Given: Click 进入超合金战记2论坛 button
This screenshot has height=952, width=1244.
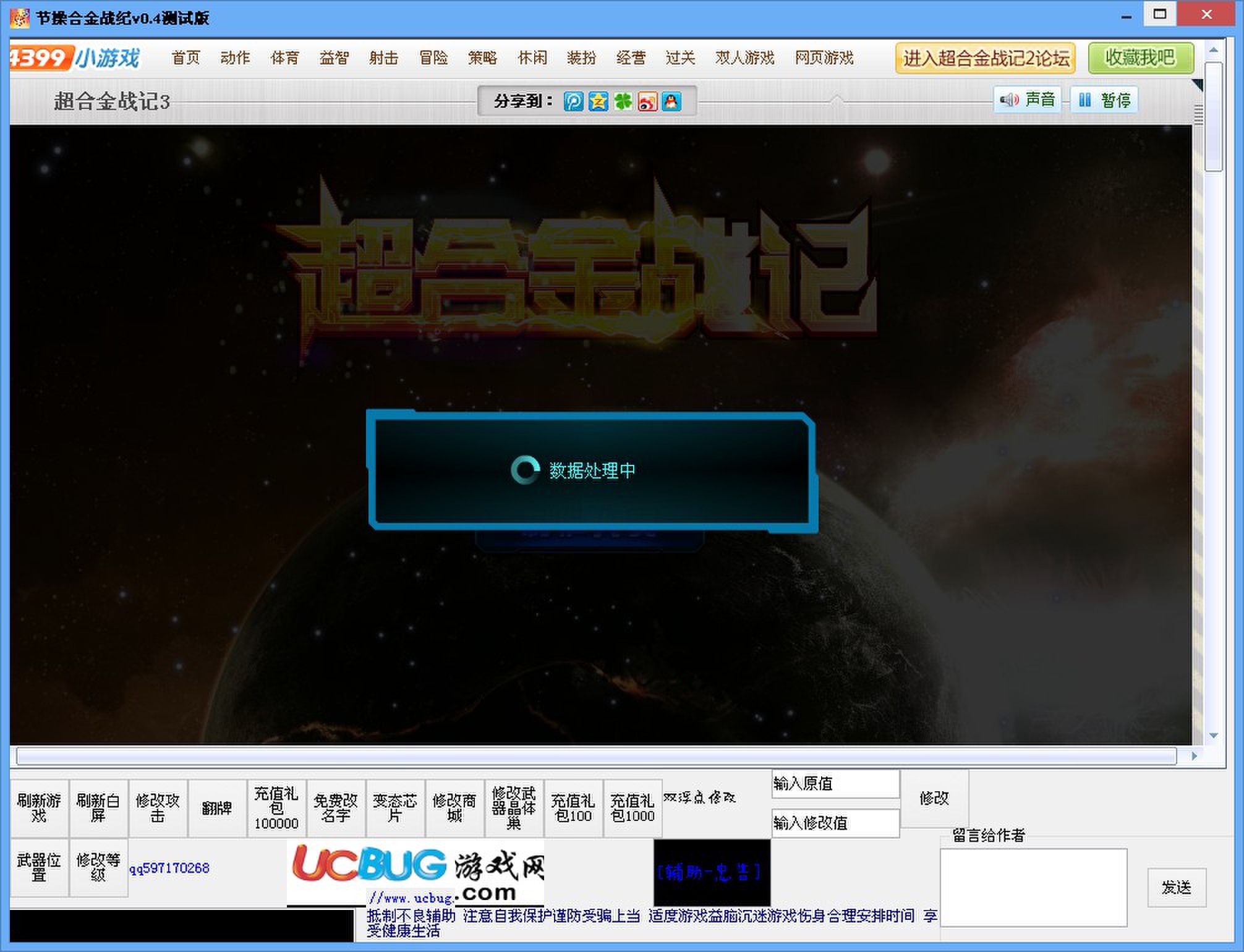Looking at the screenshot, I should click(x=986, y=58).
